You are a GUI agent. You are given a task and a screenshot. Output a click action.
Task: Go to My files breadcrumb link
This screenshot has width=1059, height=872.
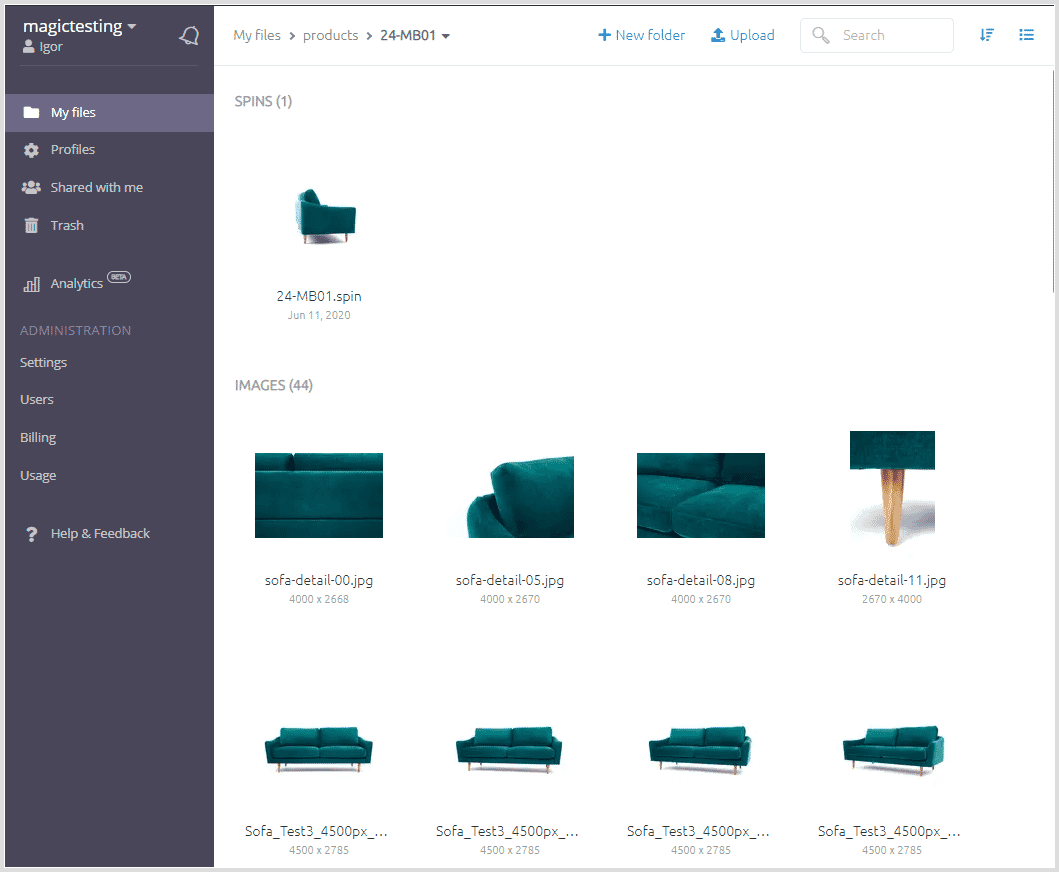tap(257, 35)
